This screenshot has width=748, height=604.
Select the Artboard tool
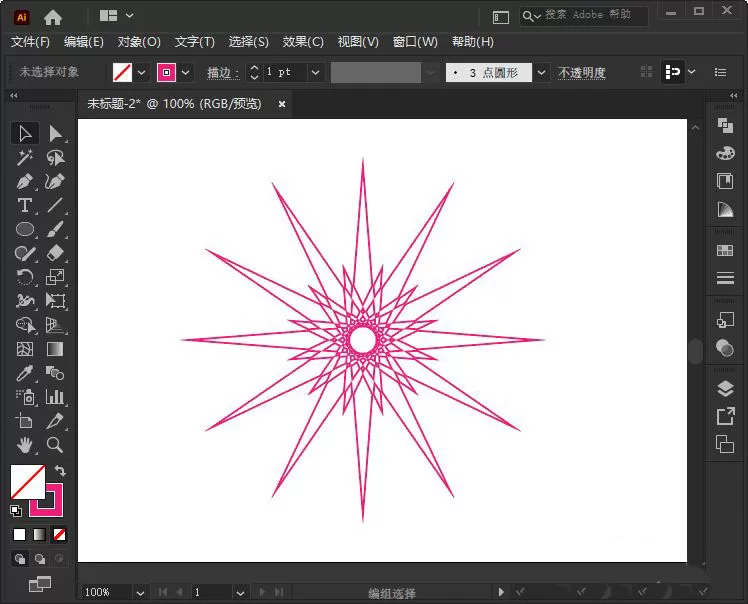[24, 421]
